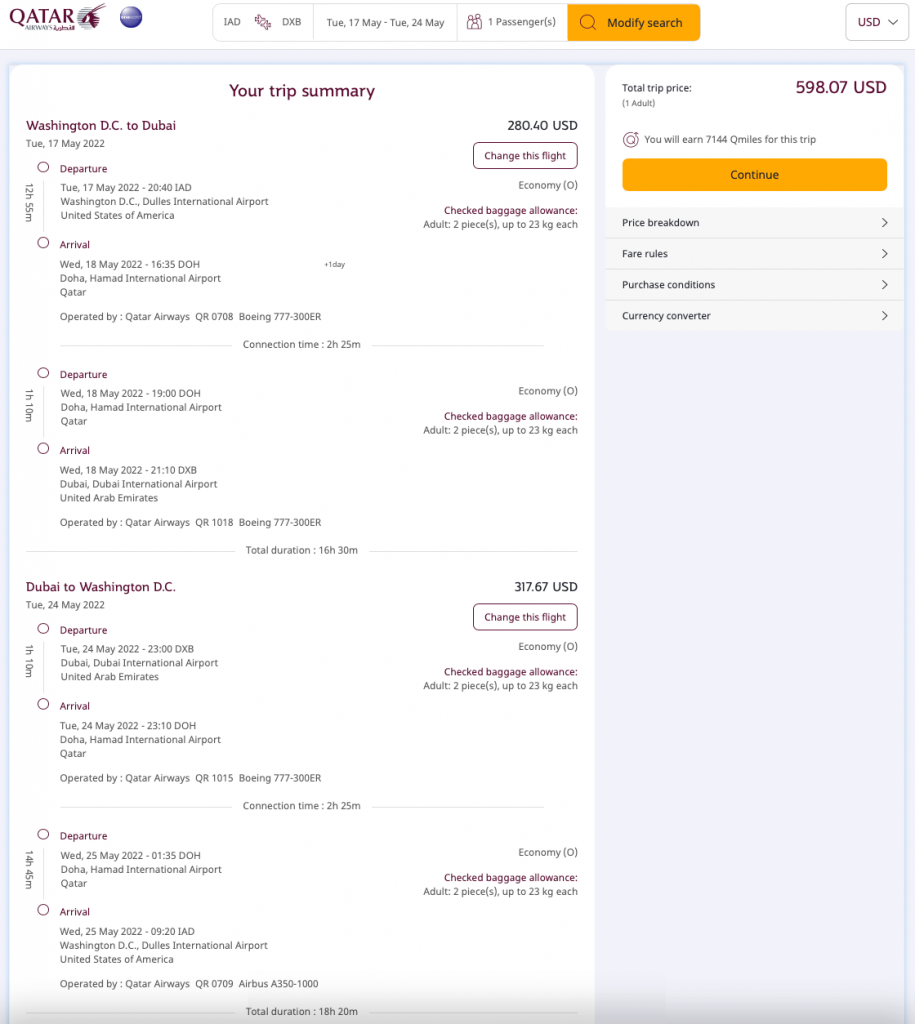Viewport: 915px width, 1024px height.
Task: Click the travel dates field in search bar
Action: click(385, 22)
